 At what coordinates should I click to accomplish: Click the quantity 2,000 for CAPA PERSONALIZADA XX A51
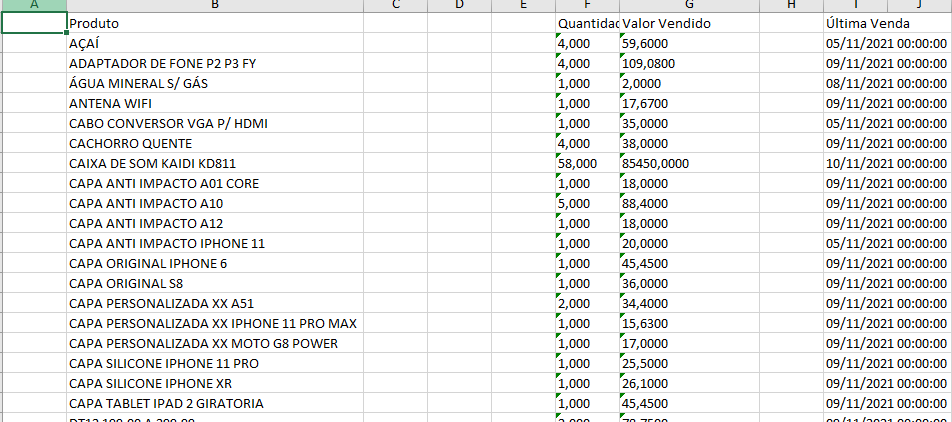coord(588,304)
